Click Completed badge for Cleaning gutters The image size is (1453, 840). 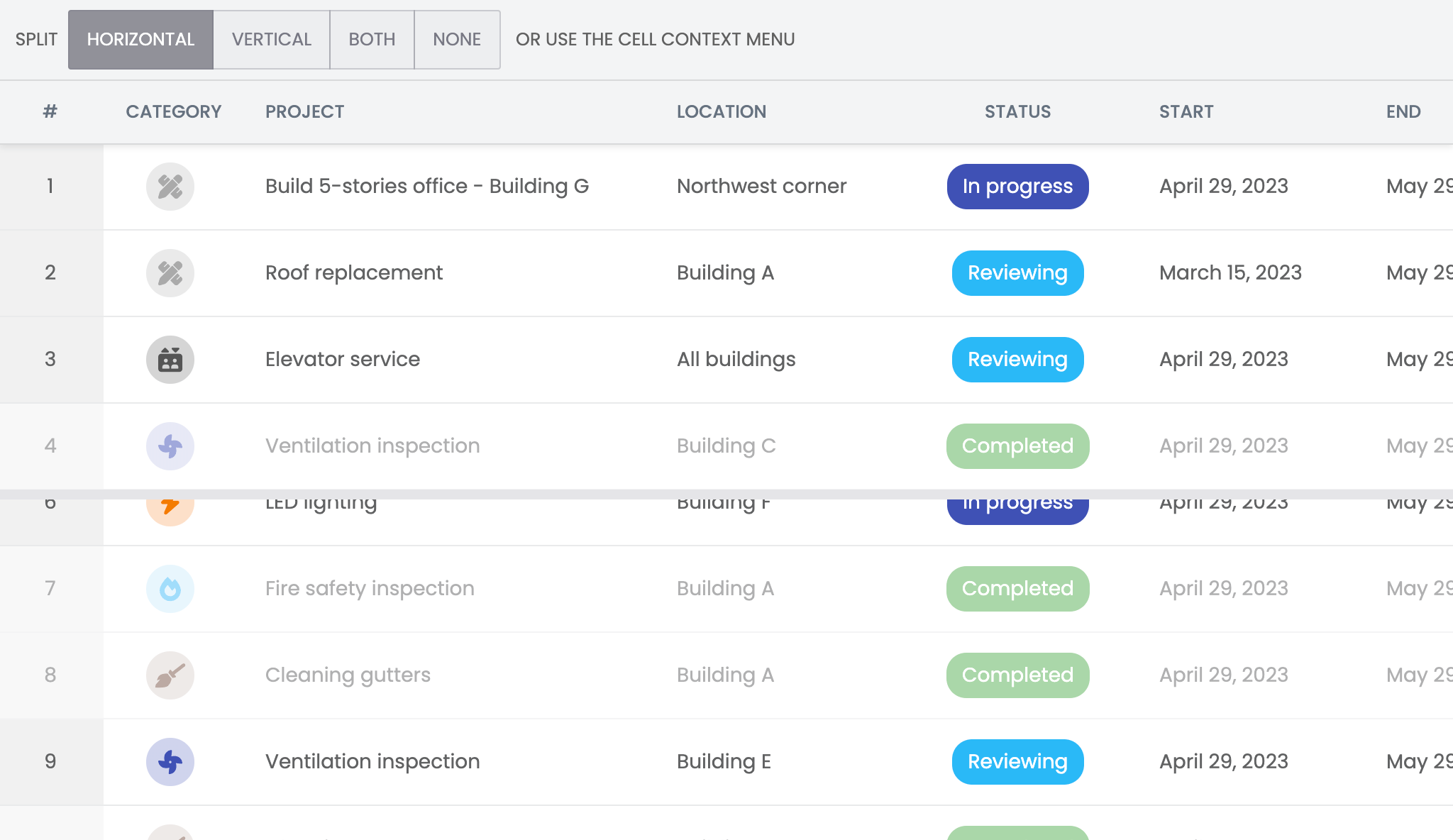point(1018,675)
